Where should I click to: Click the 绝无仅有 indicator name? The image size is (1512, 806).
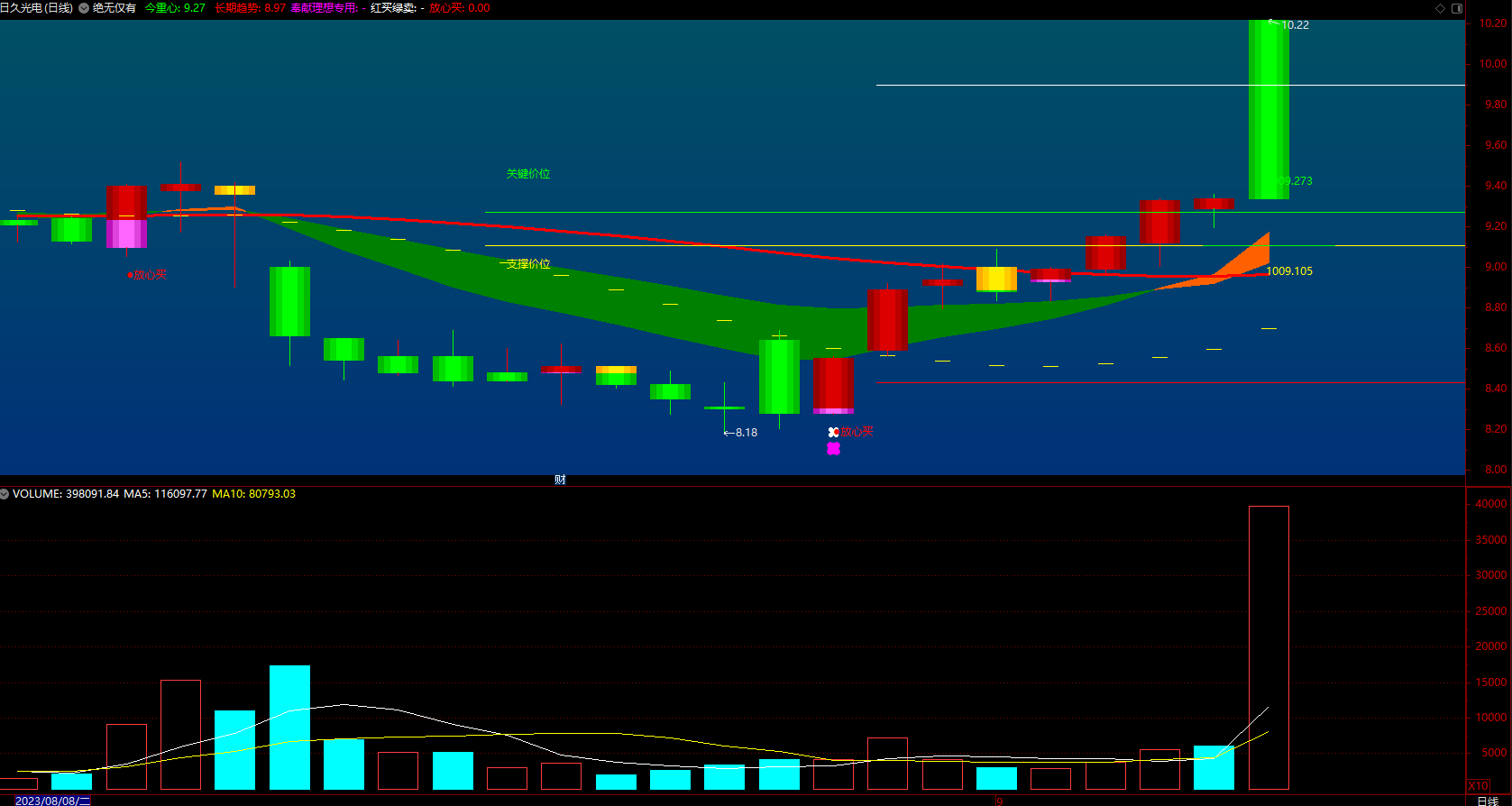point(115,8)
